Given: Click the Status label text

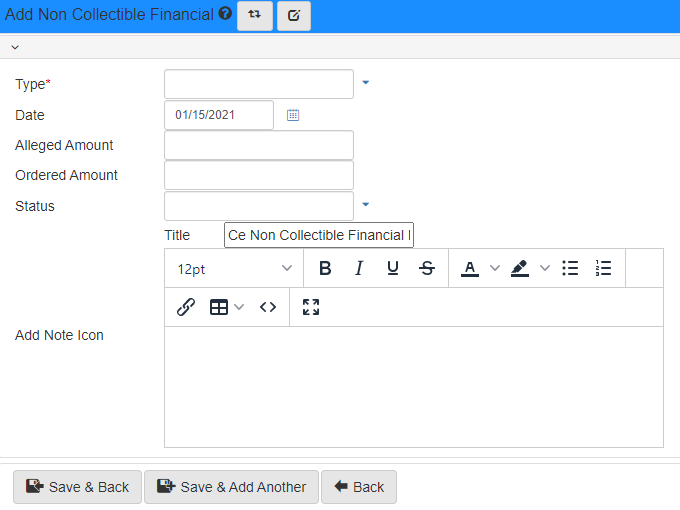Looking at the screenshot, I should (35, 206).
